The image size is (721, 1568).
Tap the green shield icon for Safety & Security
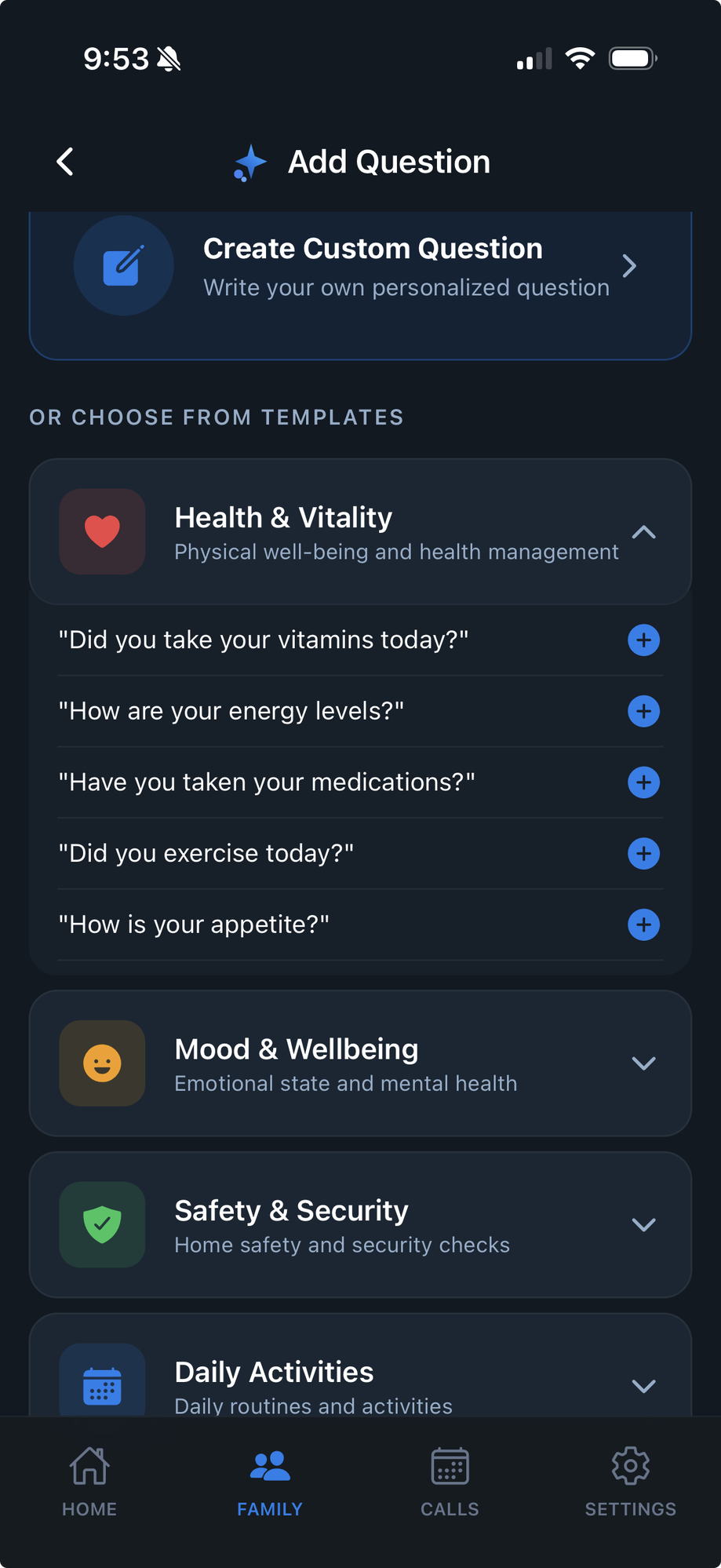[102, 1224]
